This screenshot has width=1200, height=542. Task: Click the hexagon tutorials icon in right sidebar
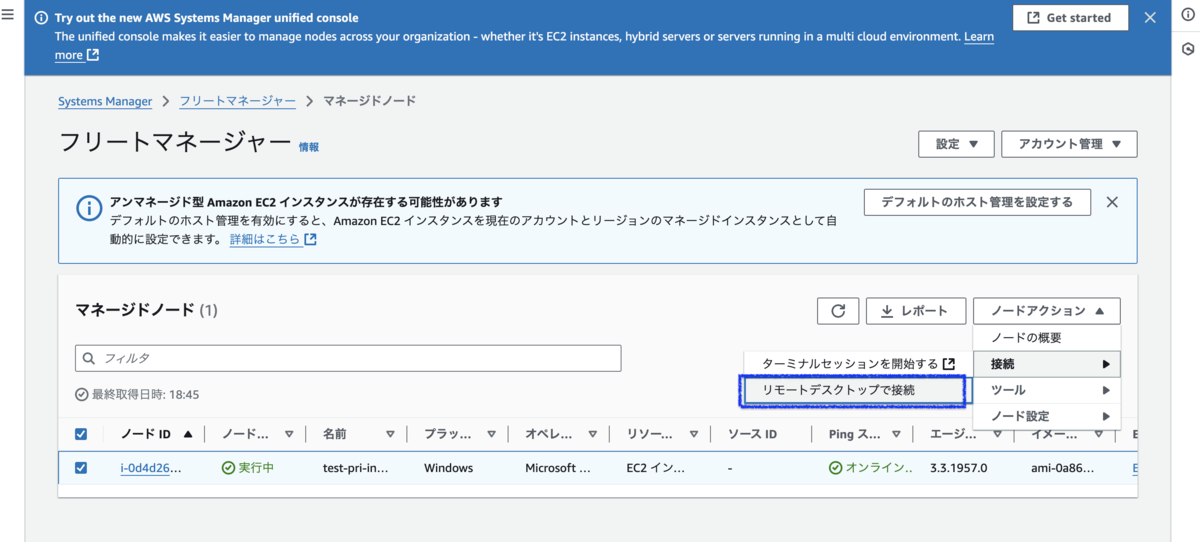1187,48
